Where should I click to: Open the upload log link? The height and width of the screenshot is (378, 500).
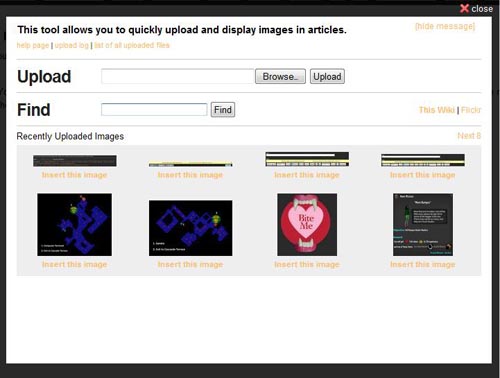click(x=72, y=45)
